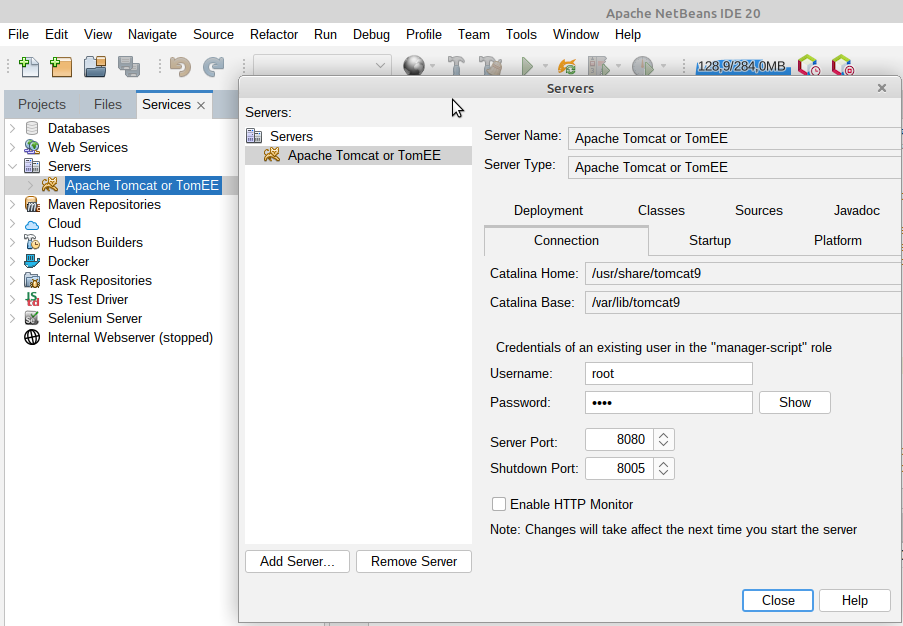Click the New Project toolbar icon

(x=62, y=66)
